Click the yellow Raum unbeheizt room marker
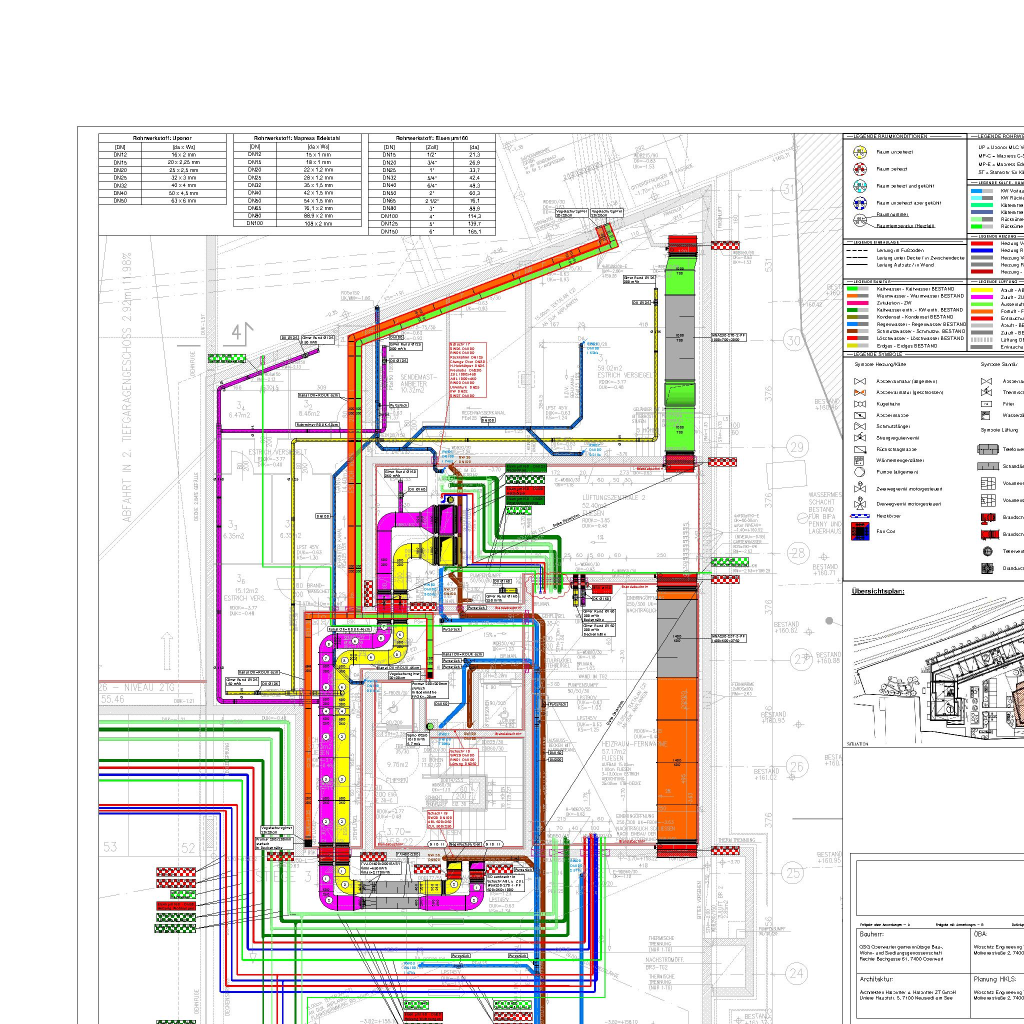 [860, 152]
